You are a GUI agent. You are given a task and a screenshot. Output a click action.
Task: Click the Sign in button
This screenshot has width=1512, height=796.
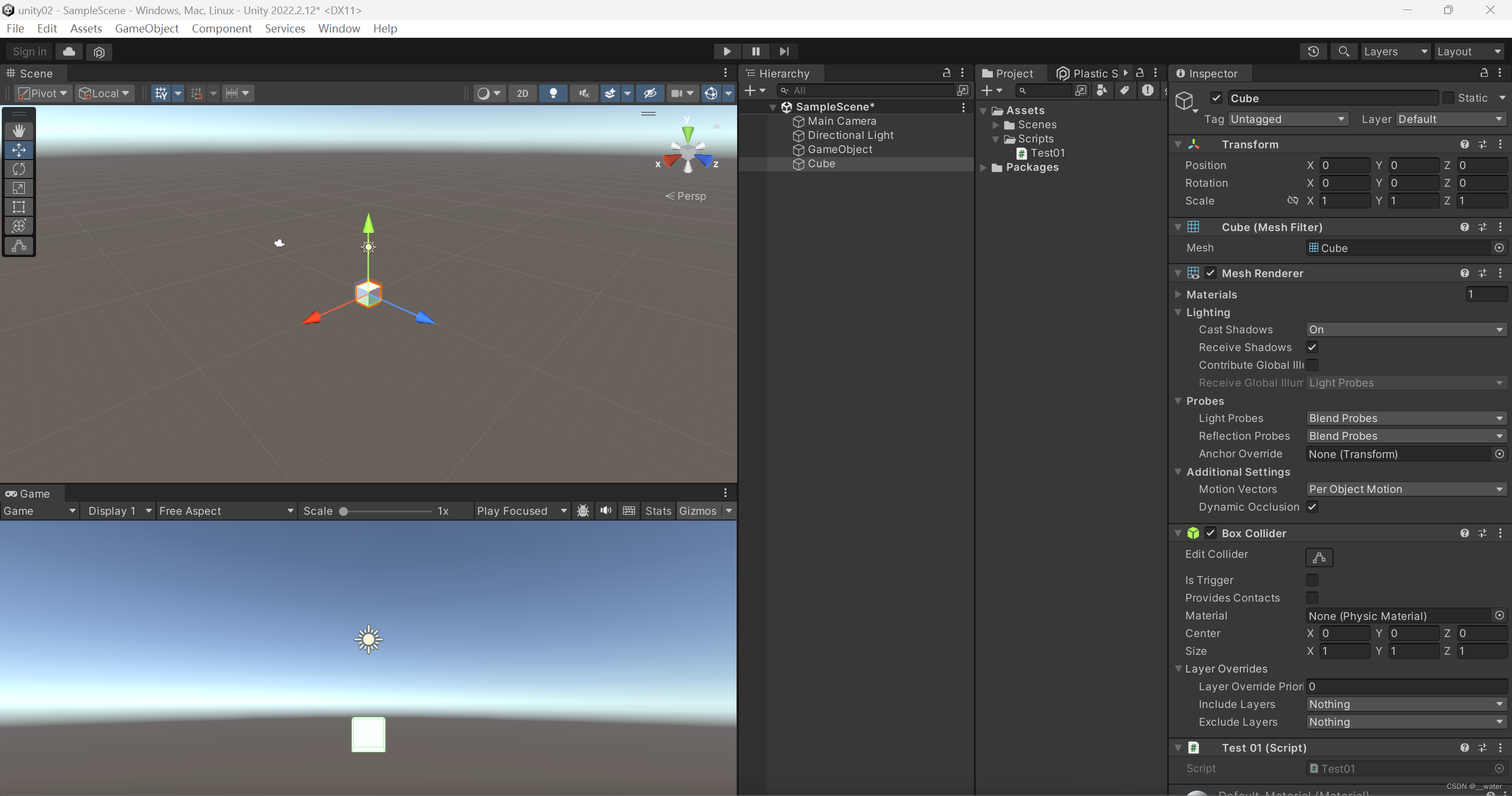29,51
